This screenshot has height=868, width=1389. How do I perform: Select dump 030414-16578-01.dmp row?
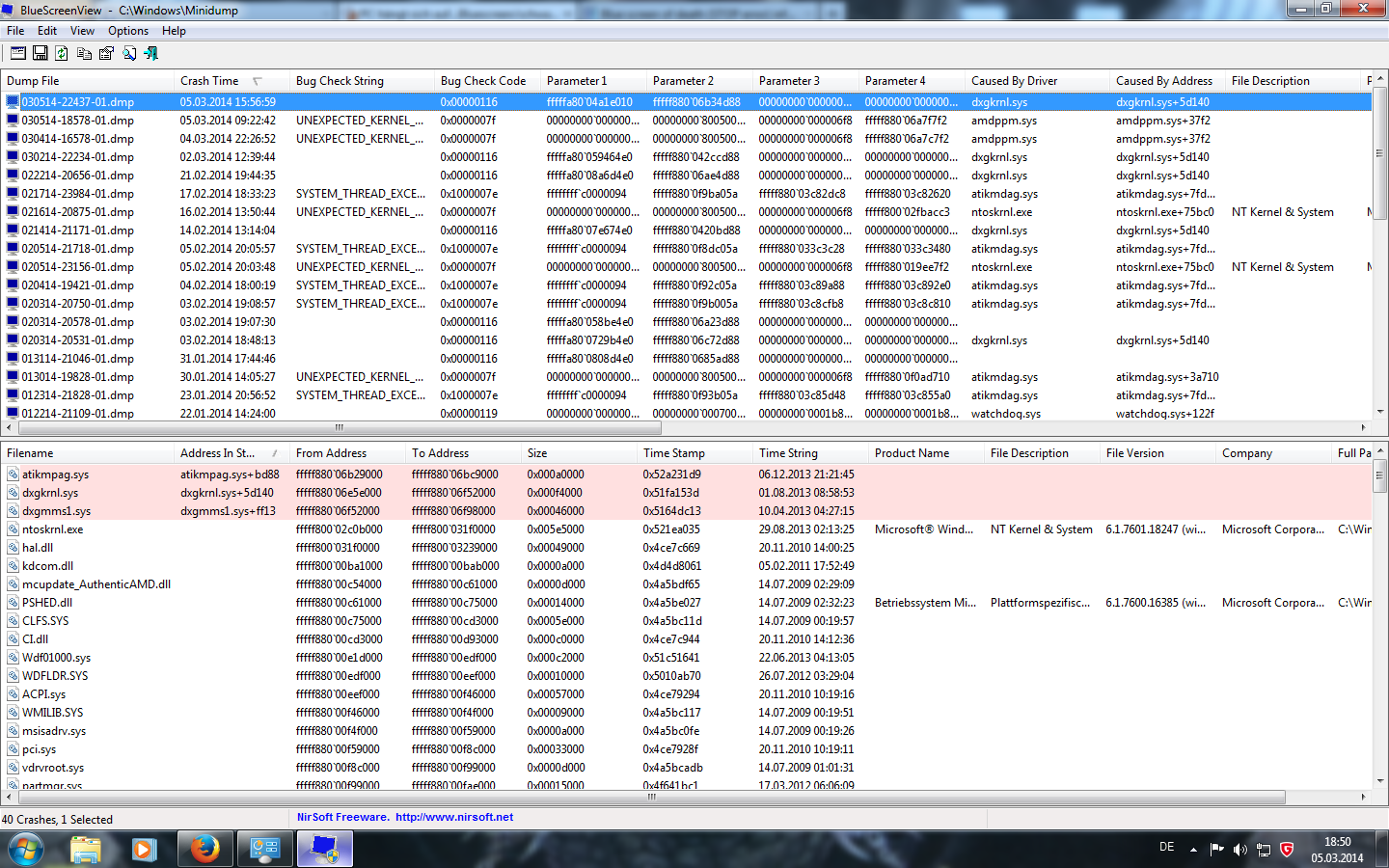[x=686, y=139]
